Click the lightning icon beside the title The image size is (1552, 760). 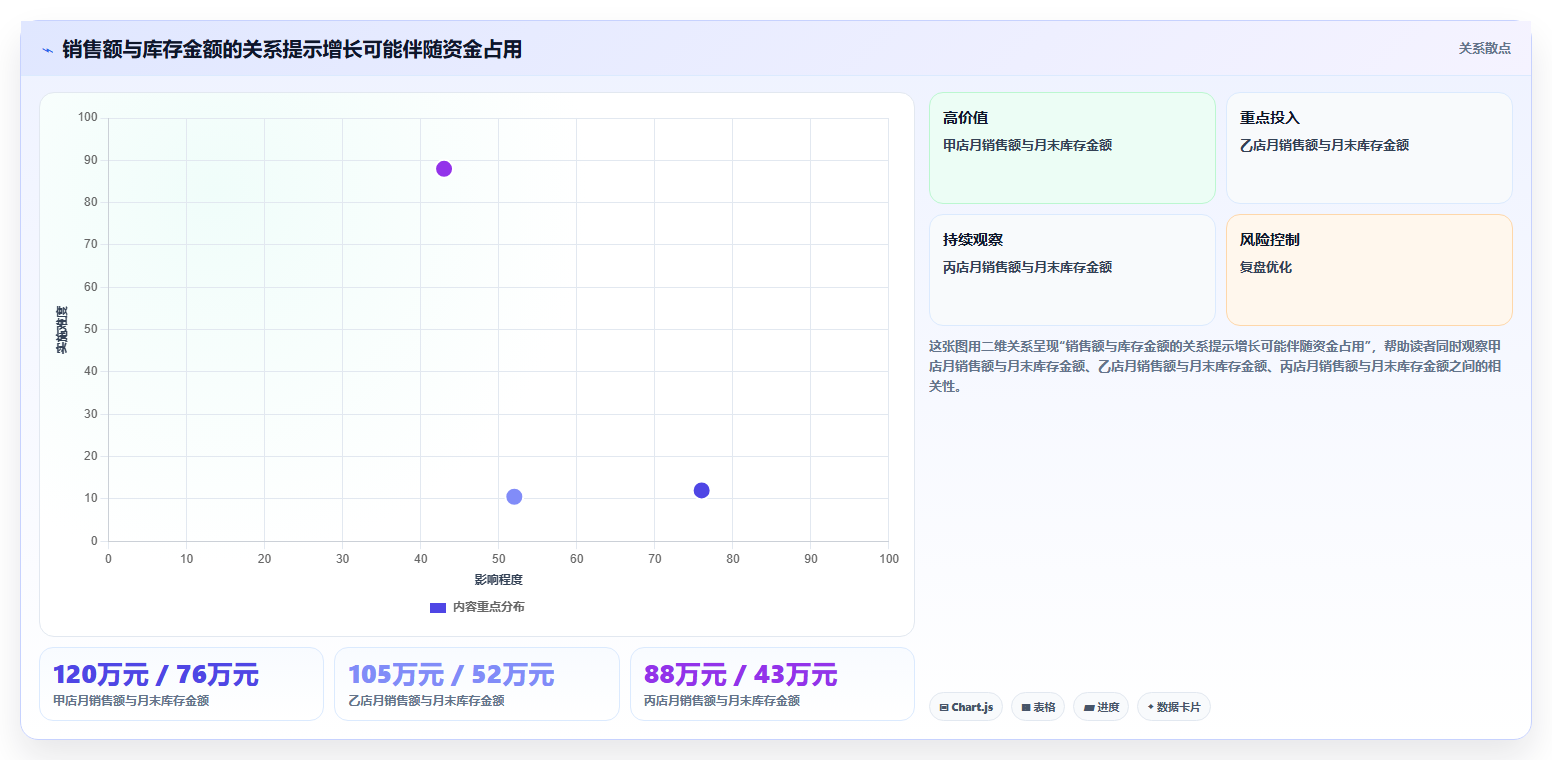coord(47,50)
